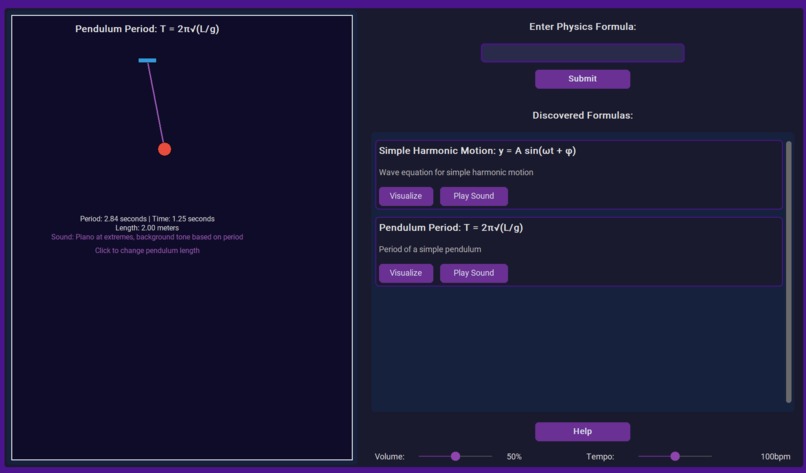
Task: Click the visualization panel's Pendulum Period heading
Action: (x=147, y=29)
